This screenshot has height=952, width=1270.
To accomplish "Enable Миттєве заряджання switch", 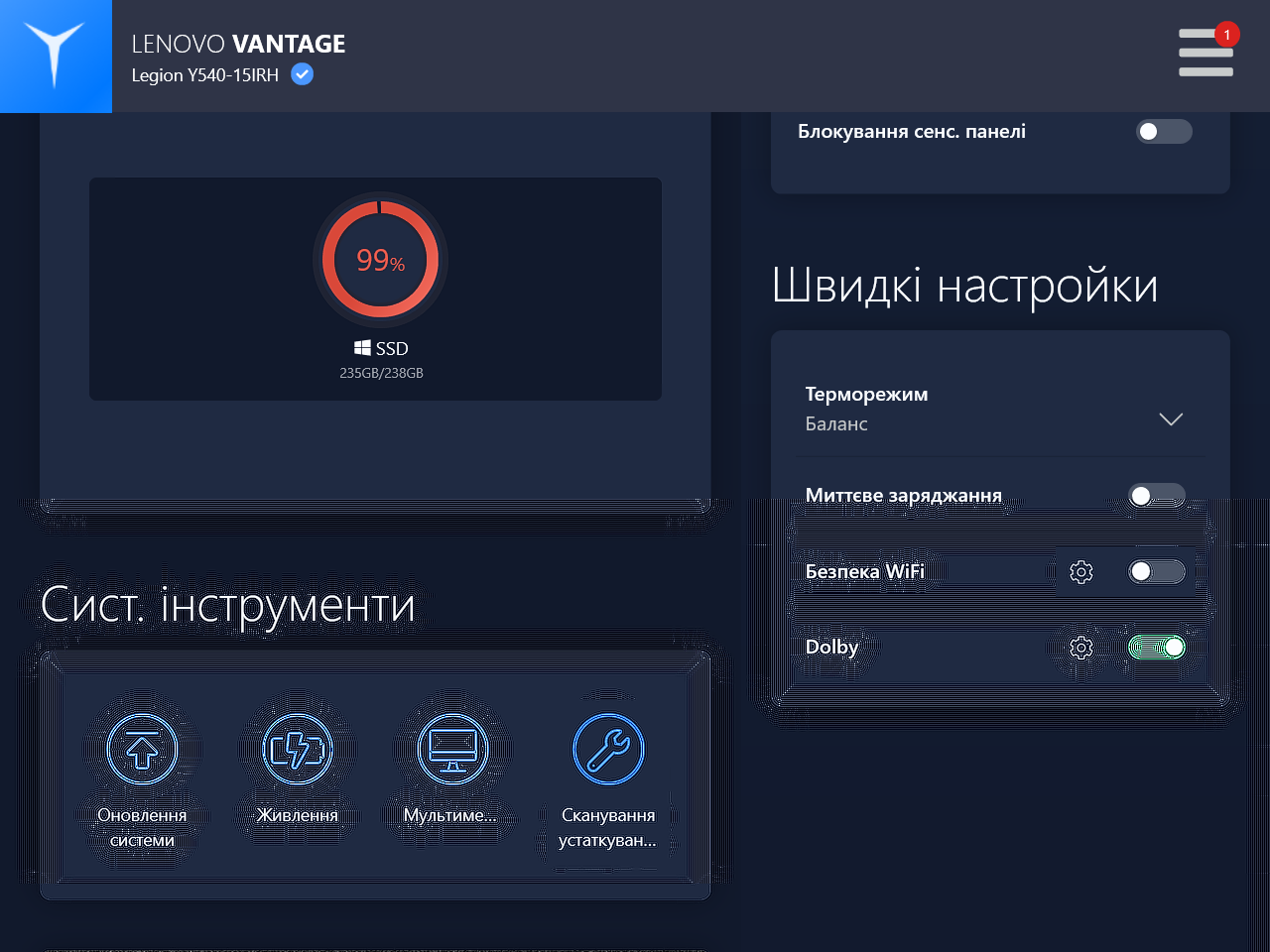I will point(1157,496).
